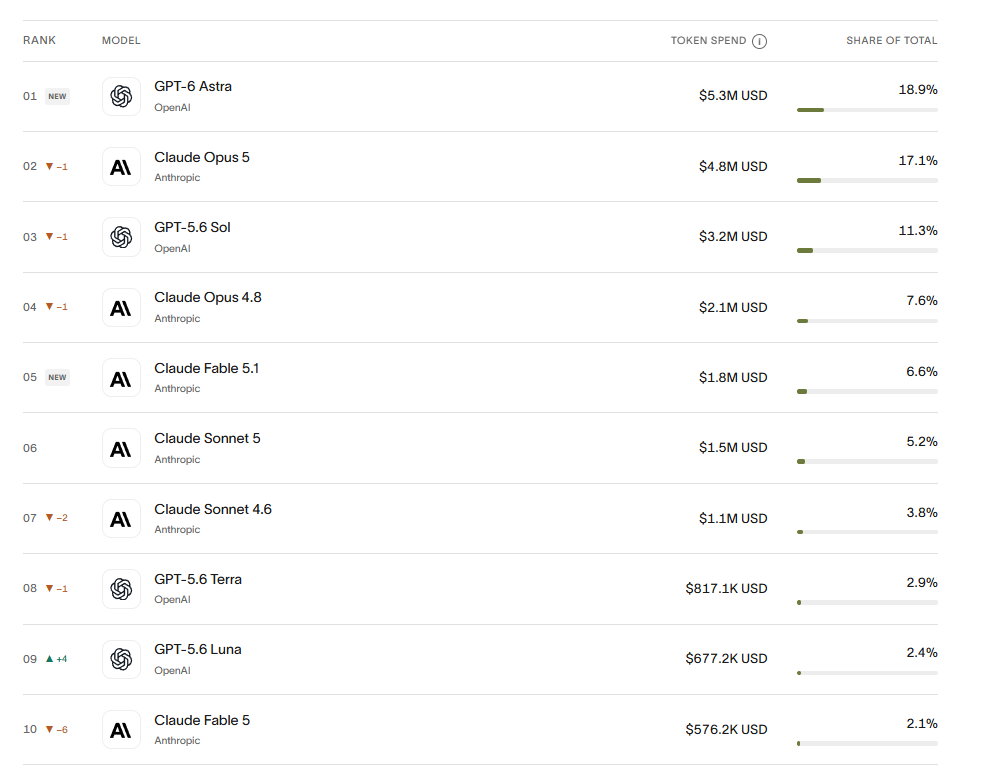The image size is (992, 767).
Task: Click the Anthropic logo beside Claude Opus 5
Action: [x=121, y=167]
